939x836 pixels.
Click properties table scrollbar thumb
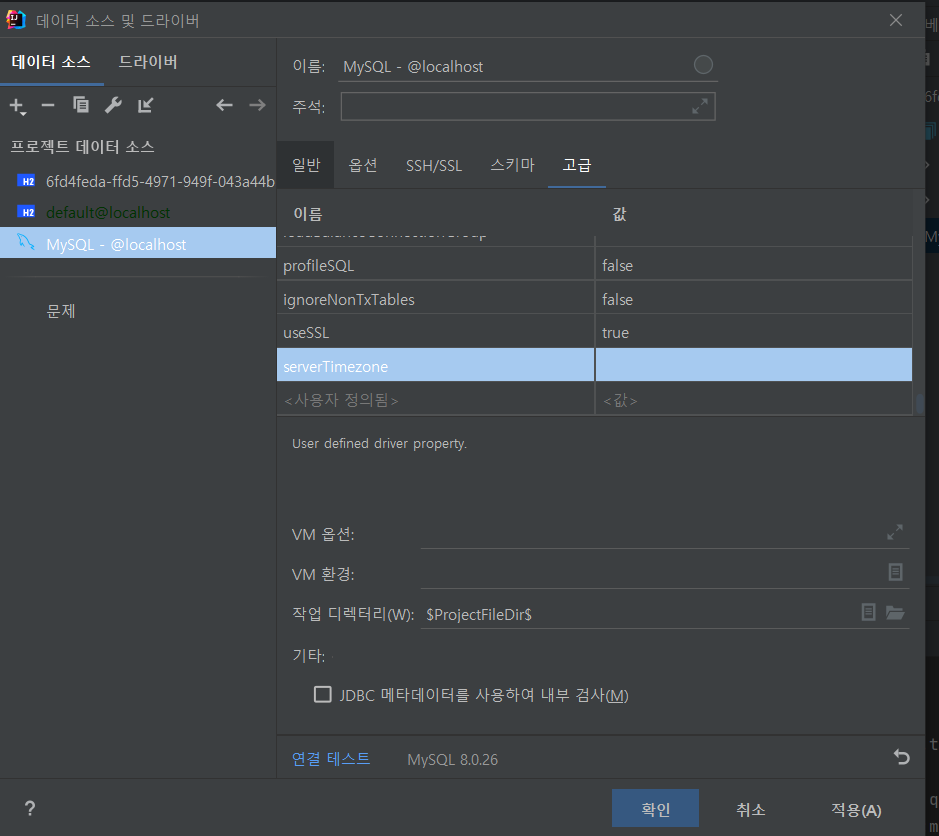click(x=919, y=403)
